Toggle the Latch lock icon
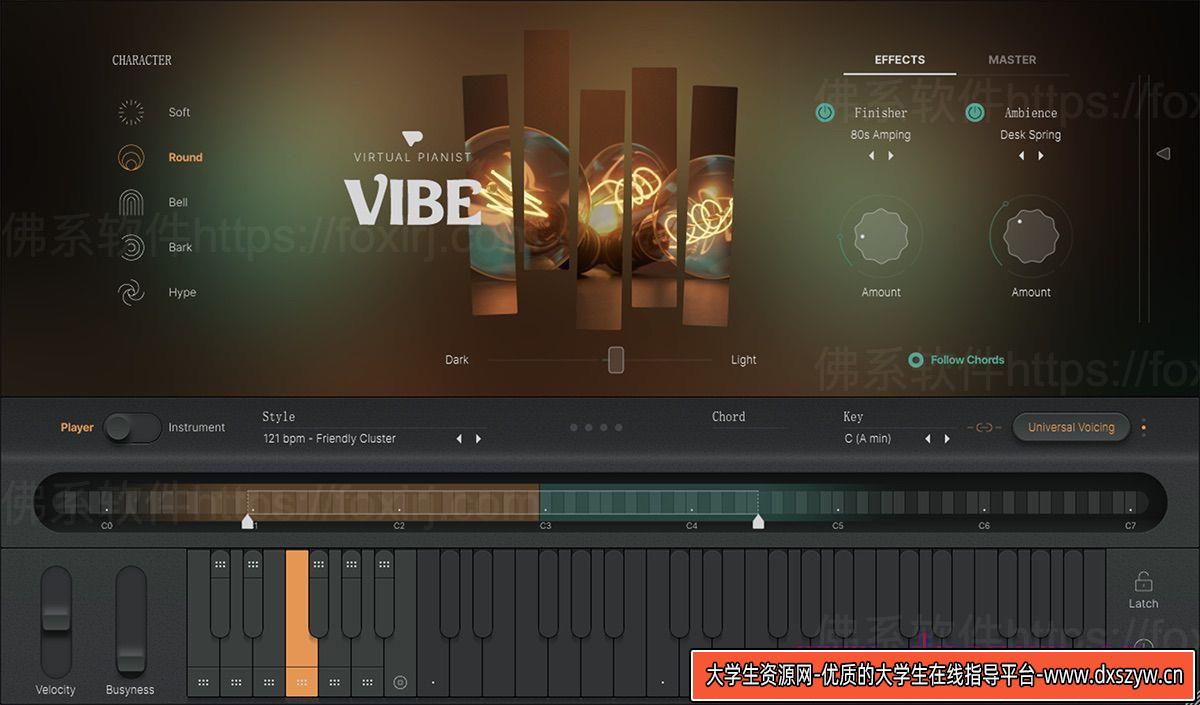Screen dimensions: 1200x705 click(1143, 581)
